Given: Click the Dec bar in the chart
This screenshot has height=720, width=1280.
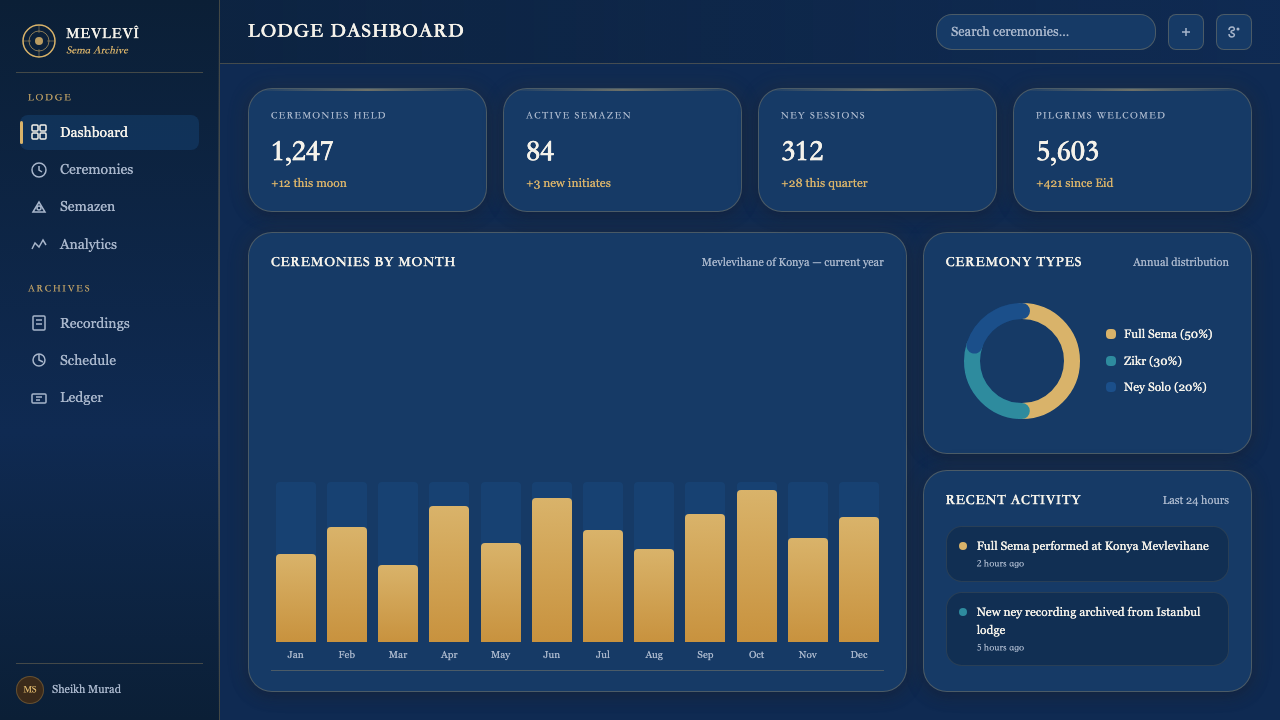Looking at the screenshot, I should pyautogui.click(x=859, y=580).
